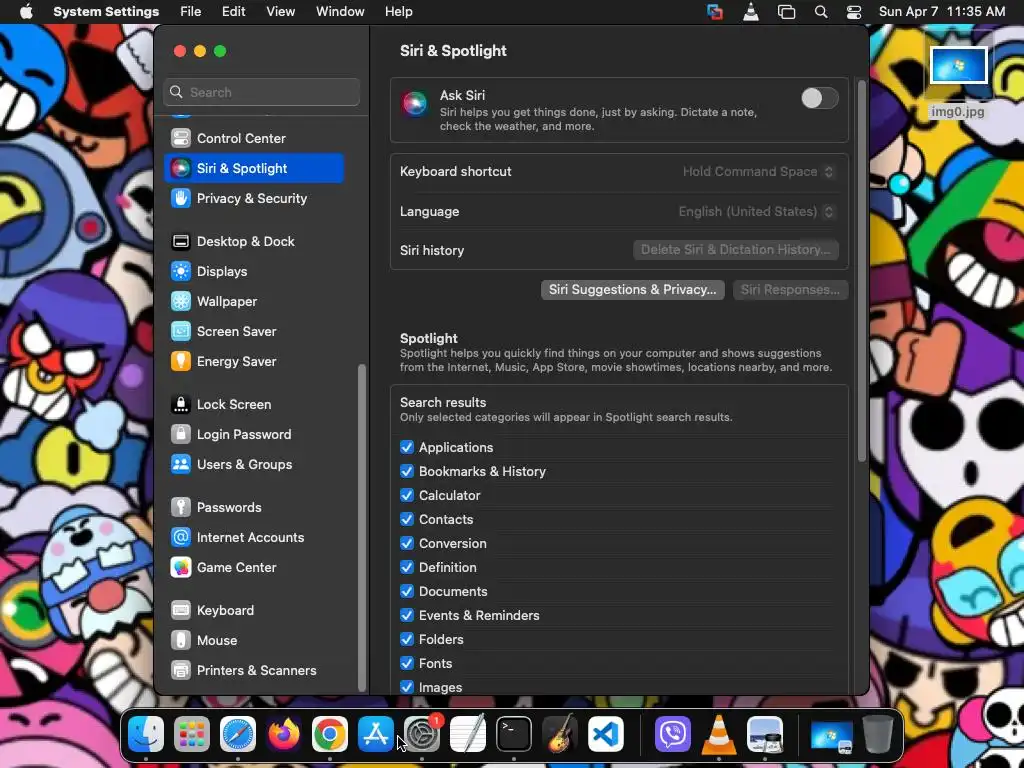Viewport: 1024px width, 768px height.
Task: Select the Wallpaper flower icon
Action: (181, 301)
